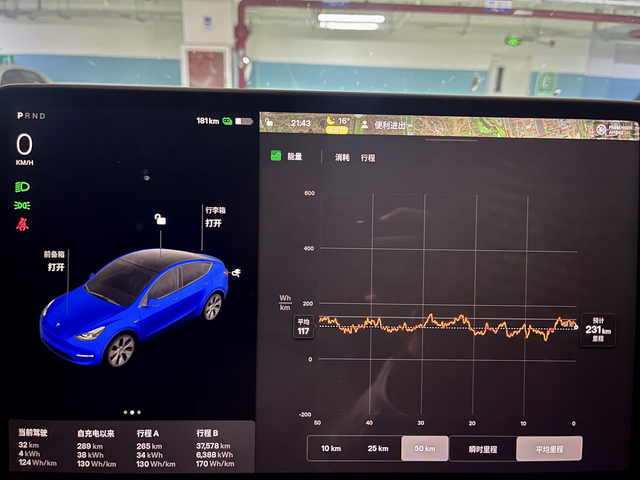Viewport: 640px width, 480px height.
Task: Tap the 6,388 kWh value in 行程 B
Action: (x=214, y=455)
